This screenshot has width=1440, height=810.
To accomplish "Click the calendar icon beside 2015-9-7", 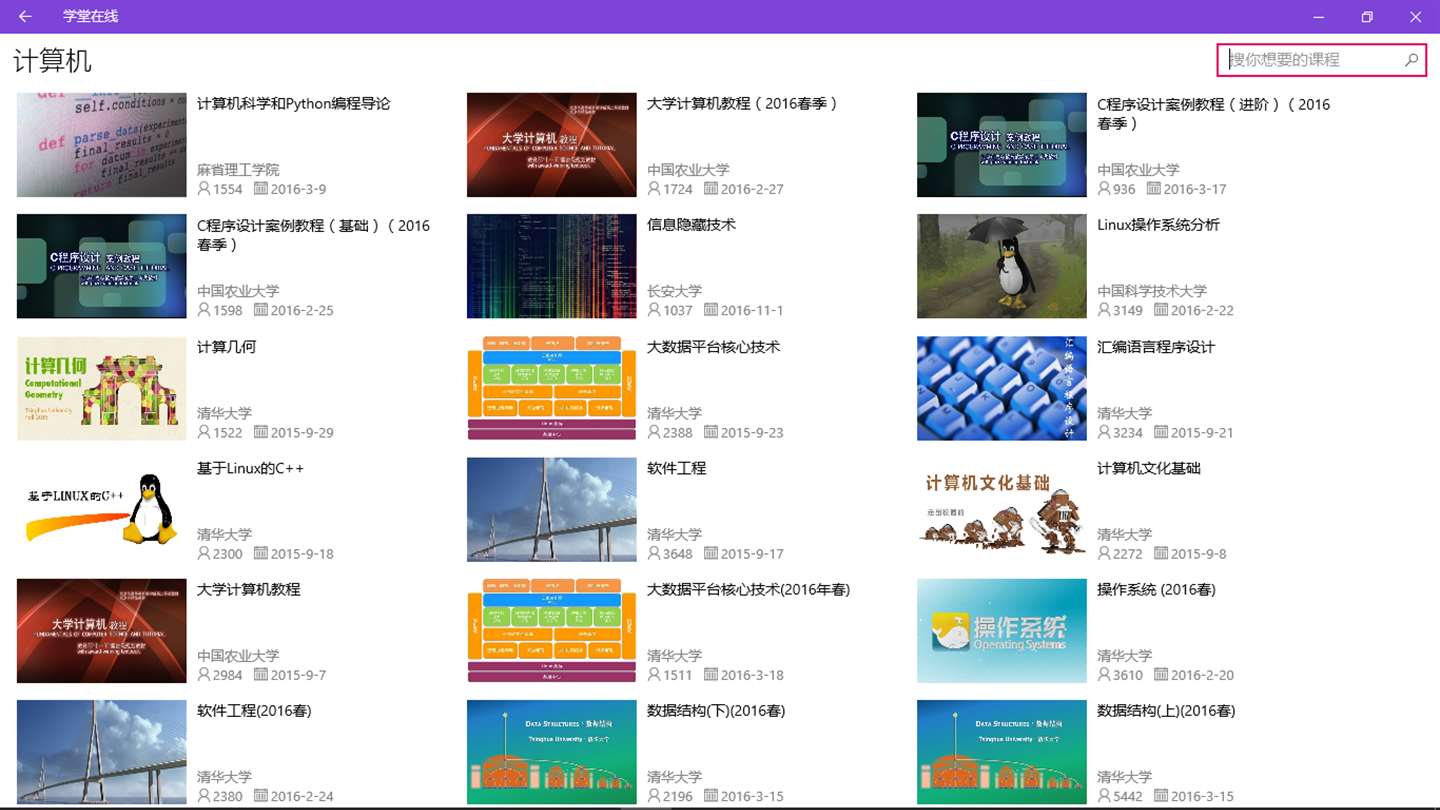I will 261,675.
